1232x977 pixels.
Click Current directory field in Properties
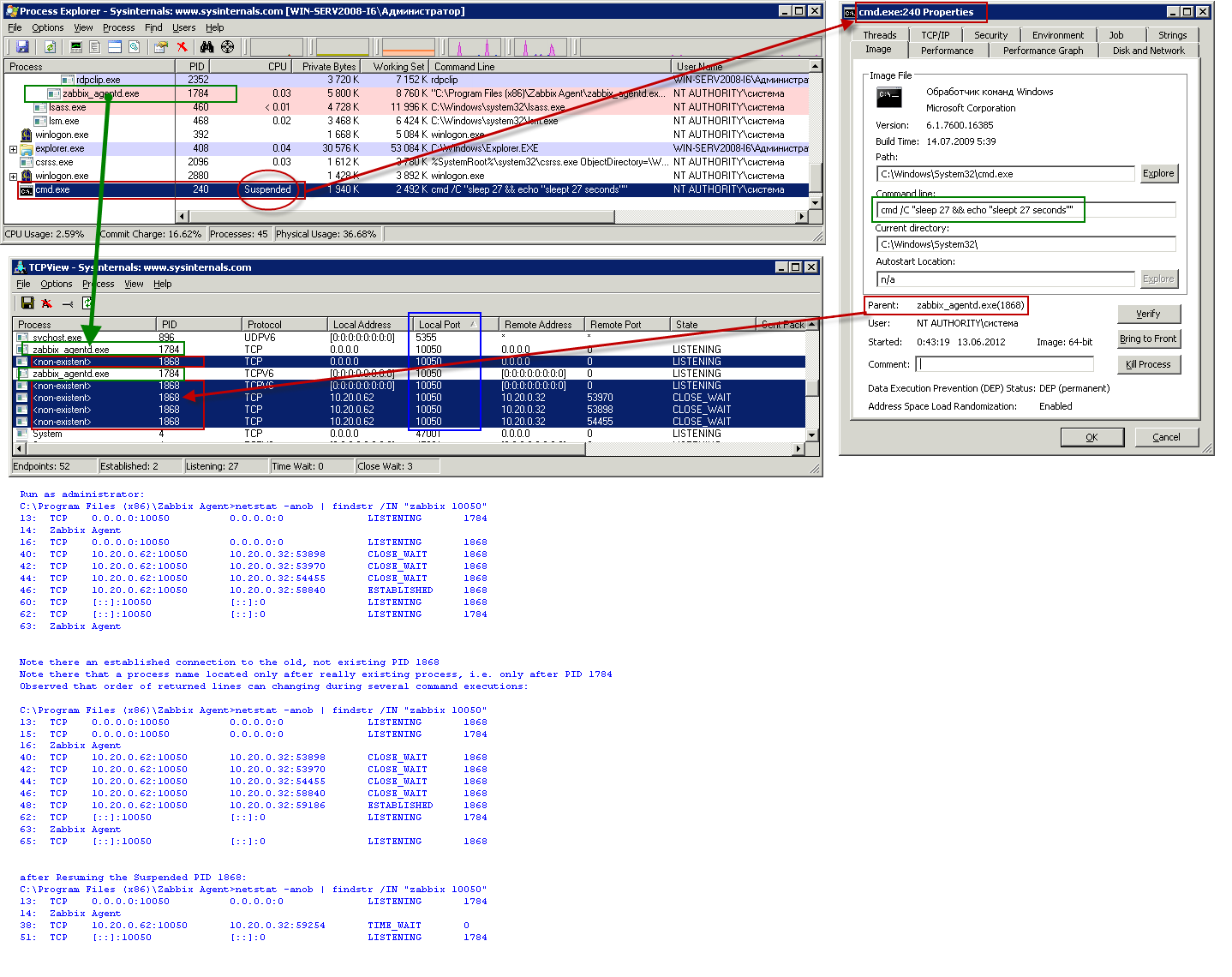tap(1026, 244)
